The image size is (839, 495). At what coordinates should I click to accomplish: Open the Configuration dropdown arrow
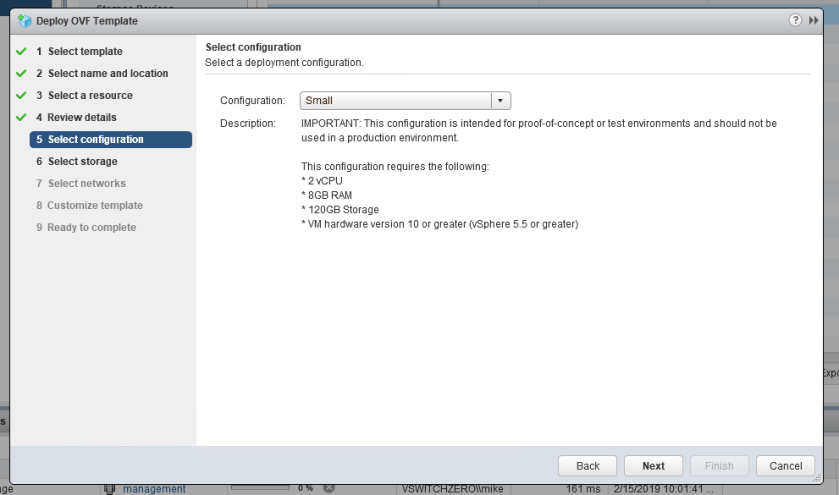pyautogui.click(x=500, y=101)
